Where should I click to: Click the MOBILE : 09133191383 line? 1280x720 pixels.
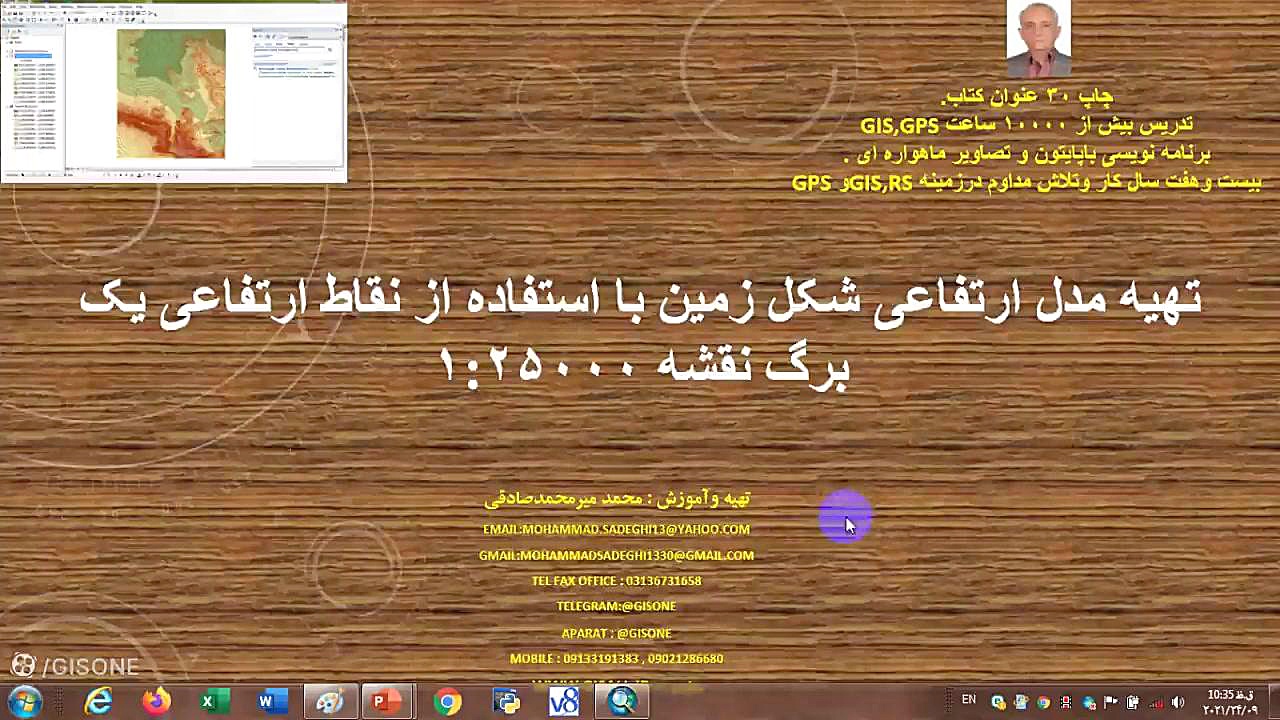[616, 659]
